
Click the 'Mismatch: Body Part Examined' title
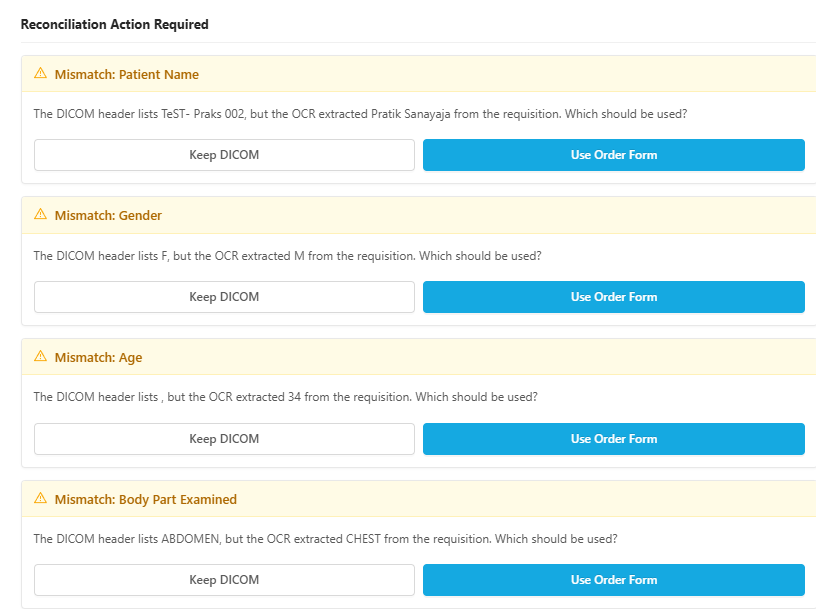pyautogui.click(x=146, y=500)
